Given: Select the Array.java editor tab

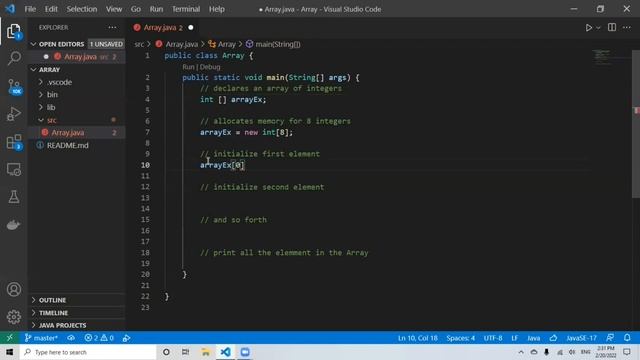Looking at the screenshot, I should [x=162, y=27].
